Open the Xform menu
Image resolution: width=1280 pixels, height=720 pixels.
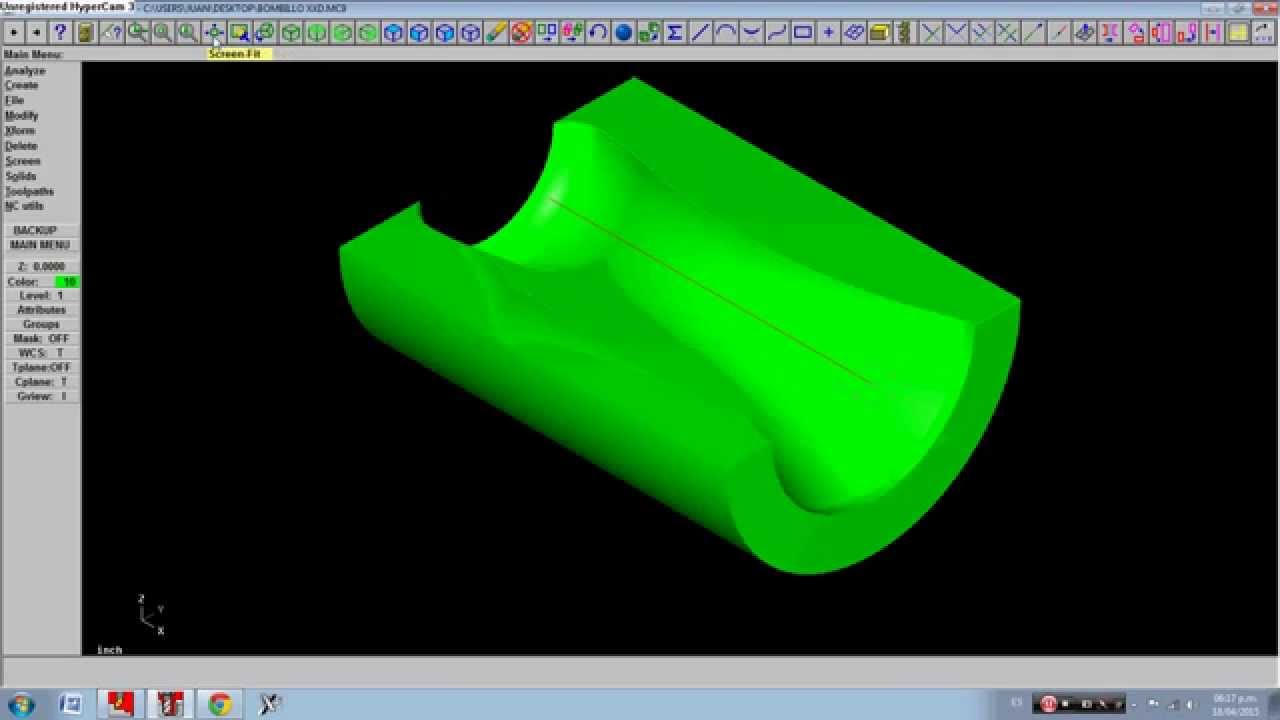(20, 131)
